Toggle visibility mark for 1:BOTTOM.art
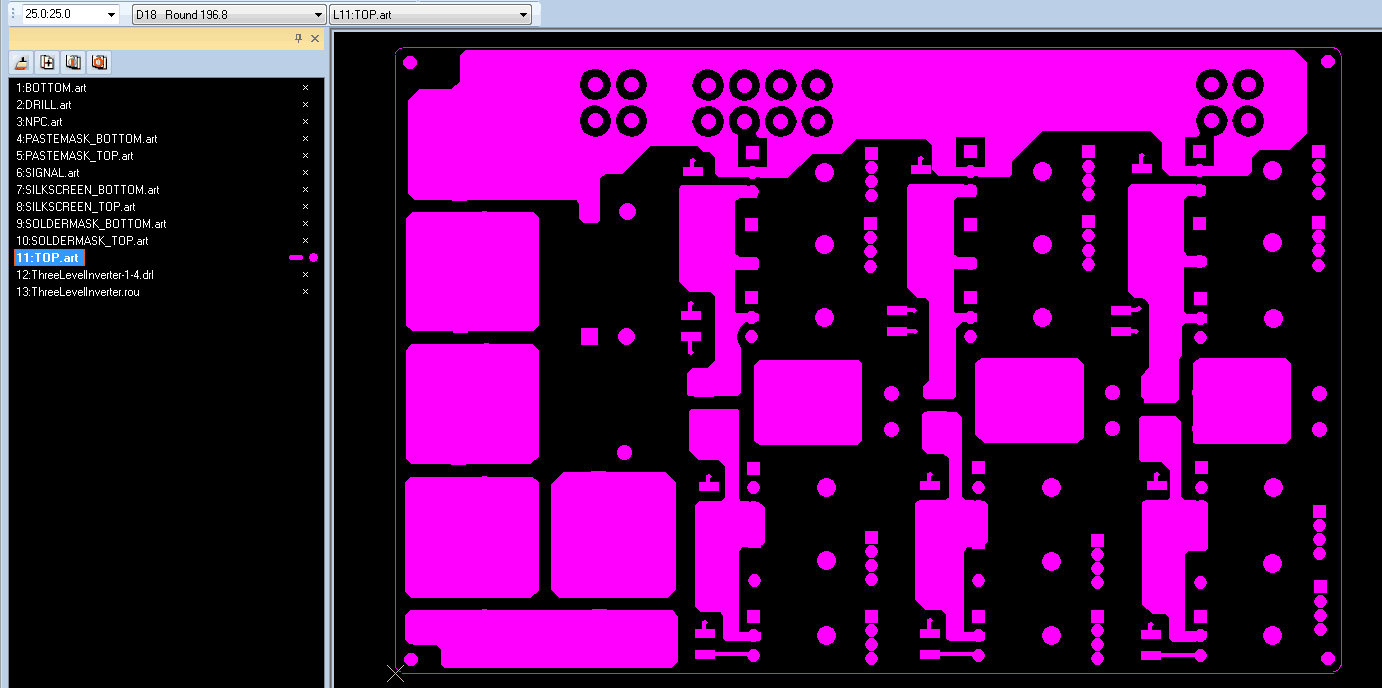The image size is (1382, 688). pyautogui.click(x=306, y=88)
